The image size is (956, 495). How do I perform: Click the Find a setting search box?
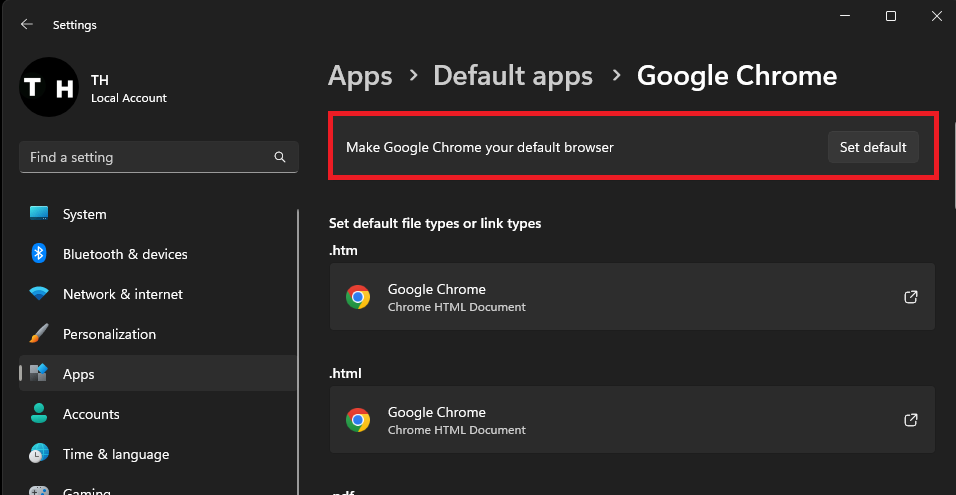[159, 157]
